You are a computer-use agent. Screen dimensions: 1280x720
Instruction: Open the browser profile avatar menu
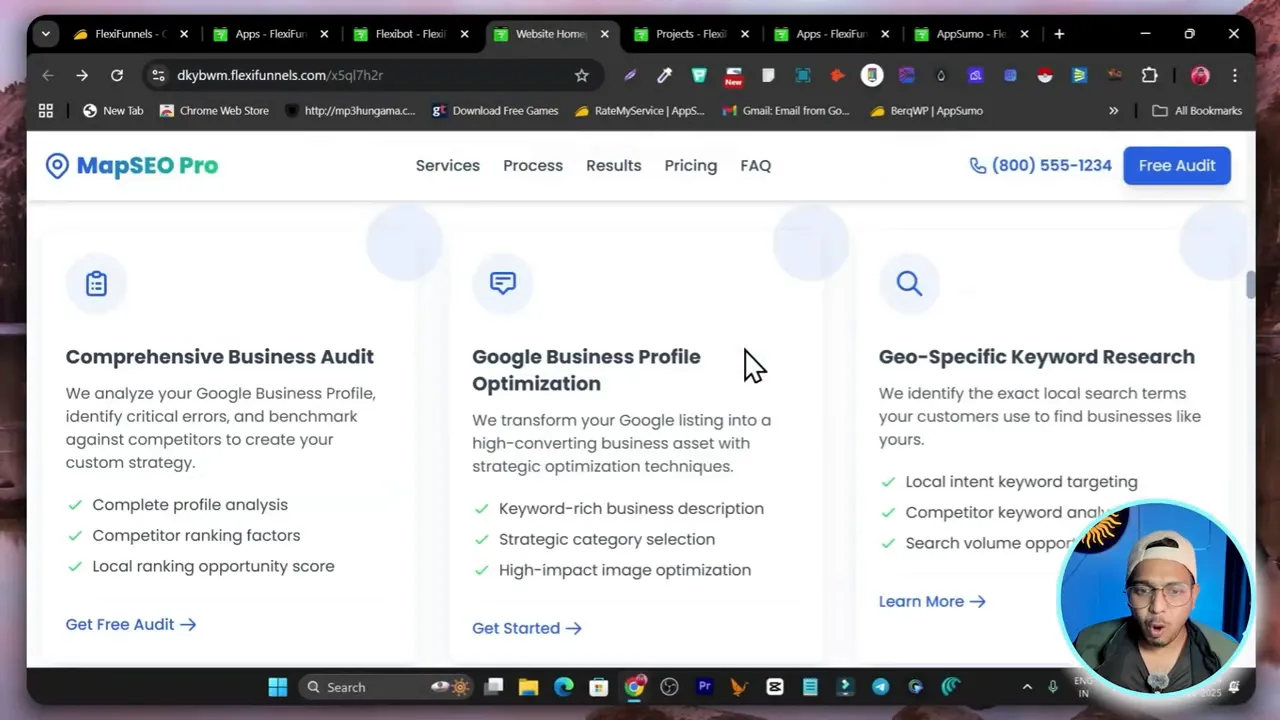point(1199,75)
